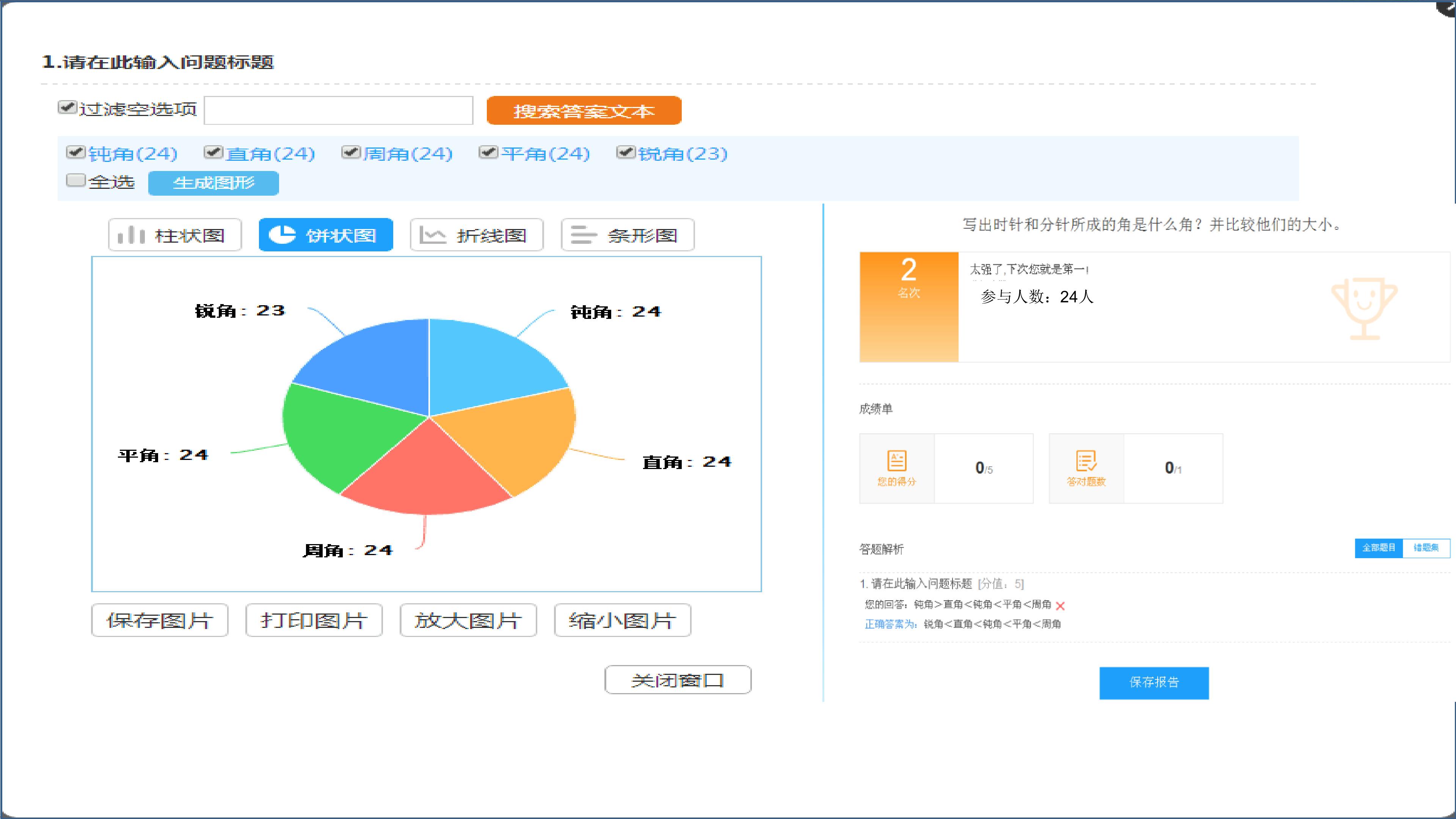Click the 您的得分 score sheet icon
The image size is (1456, 819).
(x=896, y=461)
